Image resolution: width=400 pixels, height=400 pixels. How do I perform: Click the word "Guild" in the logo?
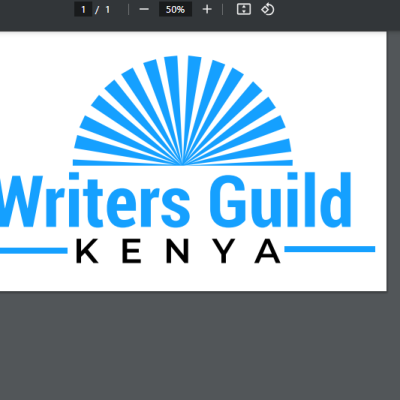click(280, 200)
